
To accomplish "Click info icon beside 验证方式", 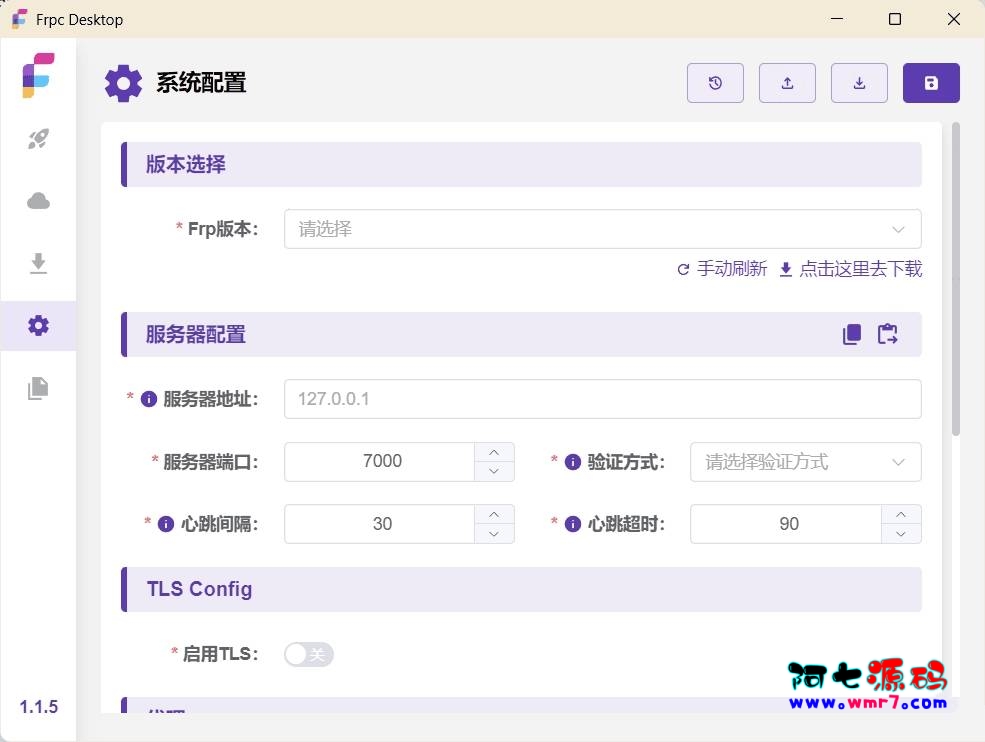I will pyautogui.click(x=573, y=462).
